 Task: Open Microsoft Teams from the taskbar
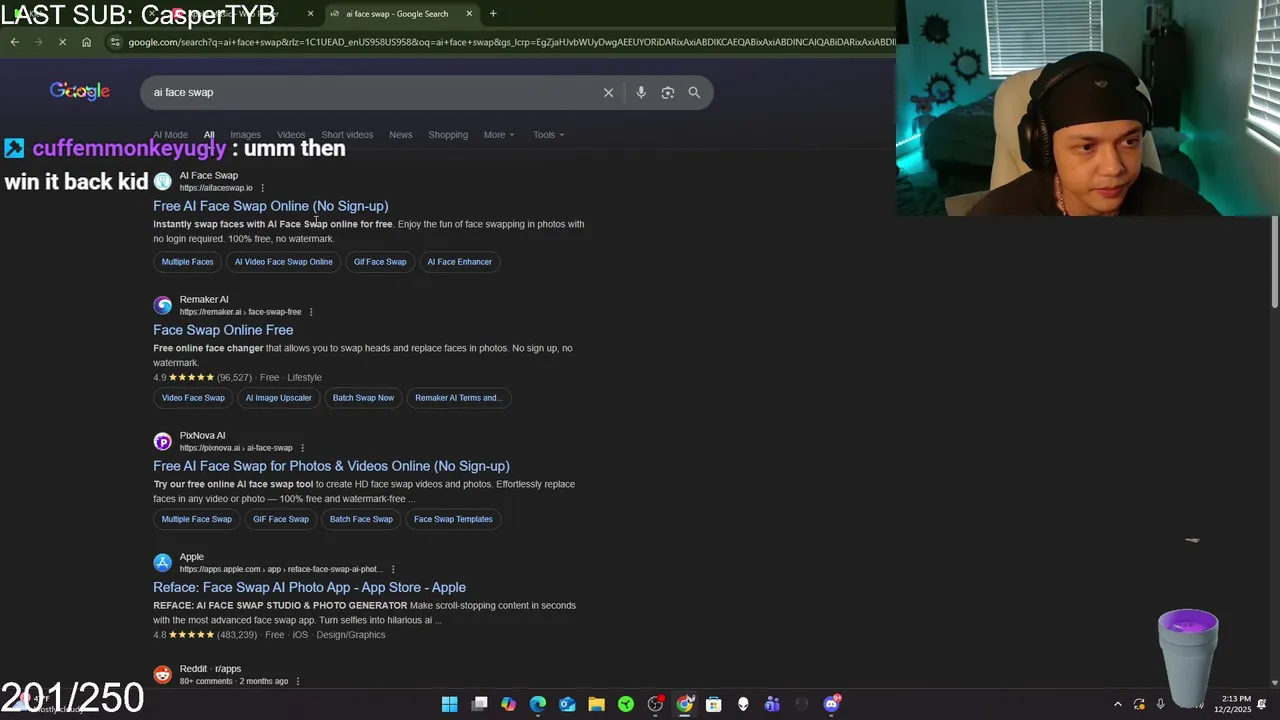(772, 704)
